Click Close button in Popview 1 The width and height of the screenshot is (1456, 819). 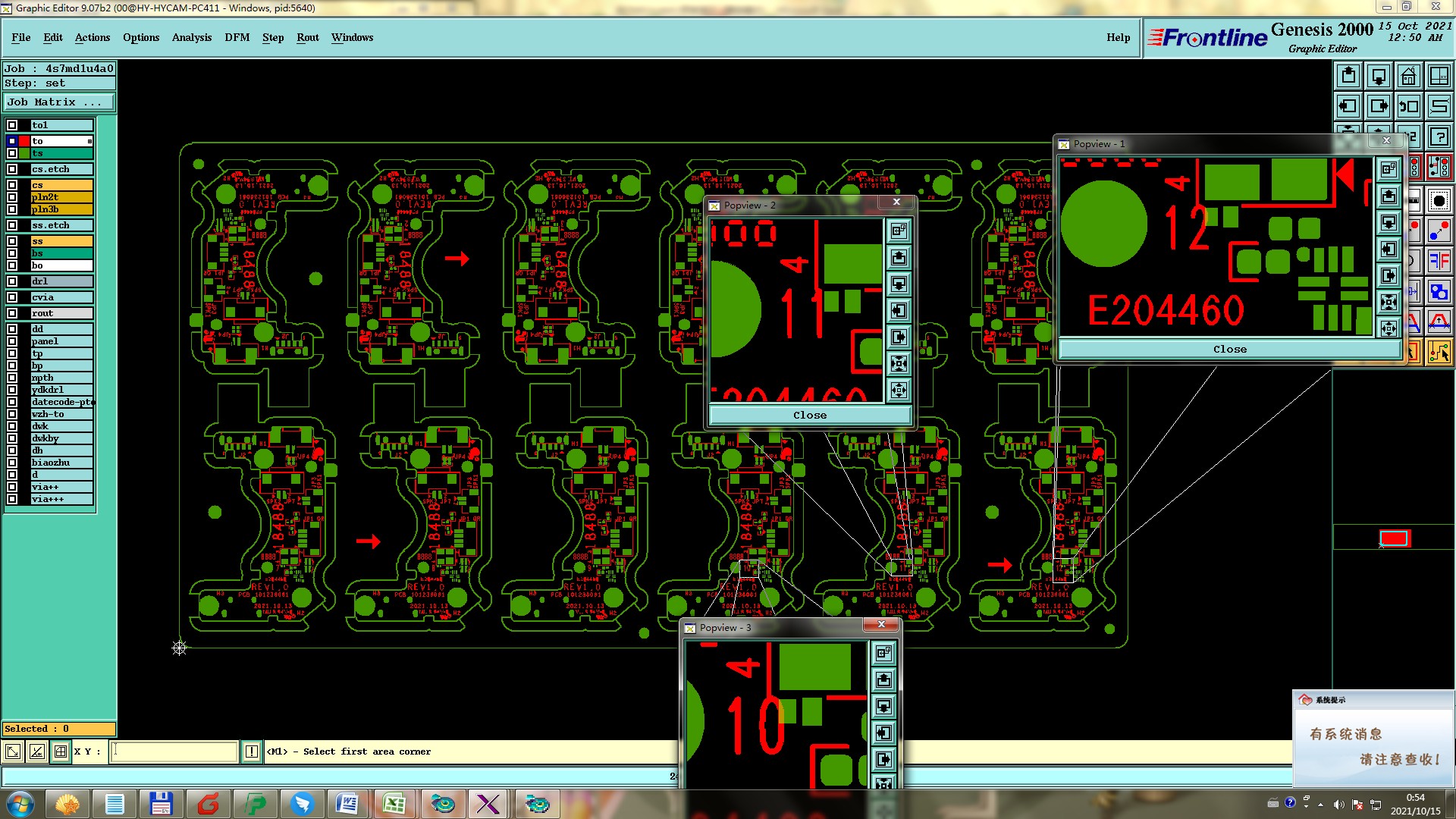click(x=1229, y=350)
